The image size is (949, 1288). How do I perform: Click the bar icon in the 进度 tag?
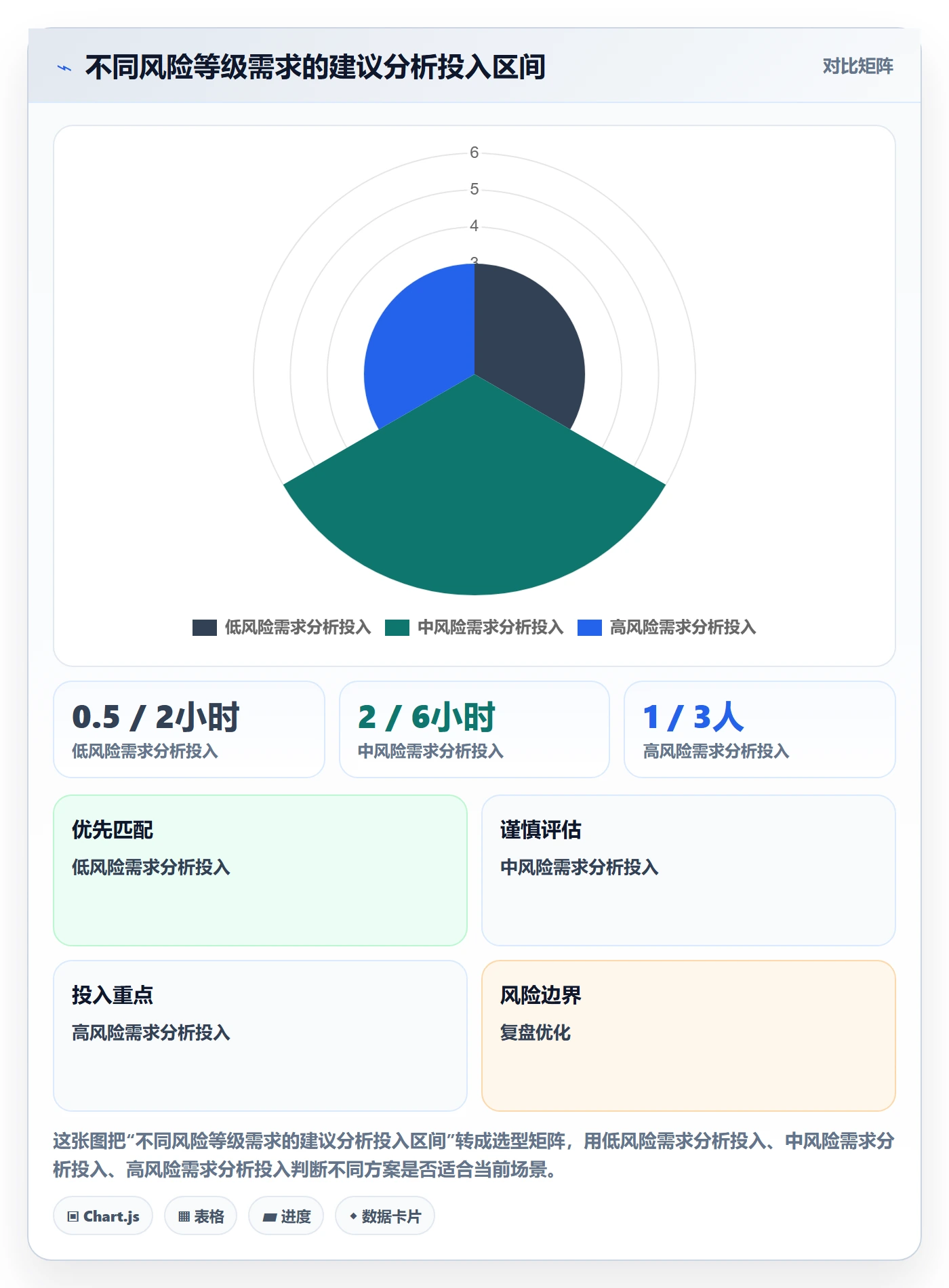(270, 1217)
